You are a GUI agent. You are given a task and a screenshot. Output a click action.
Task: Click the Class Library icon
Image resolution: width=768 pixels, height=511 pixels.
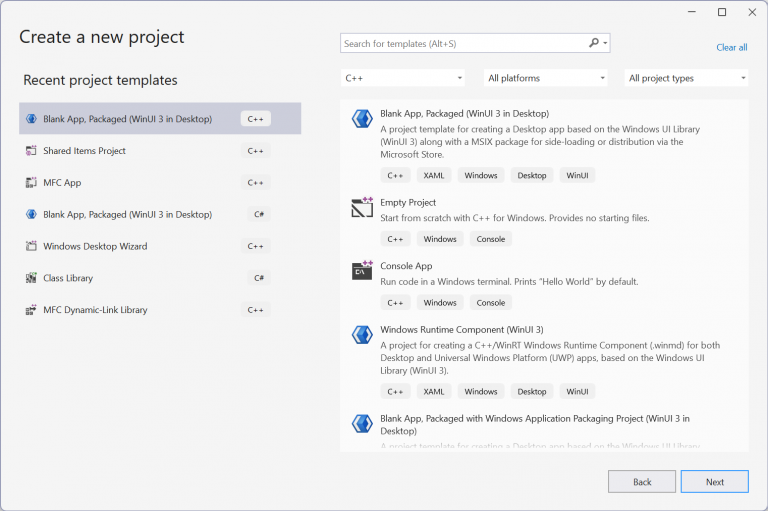32,278
